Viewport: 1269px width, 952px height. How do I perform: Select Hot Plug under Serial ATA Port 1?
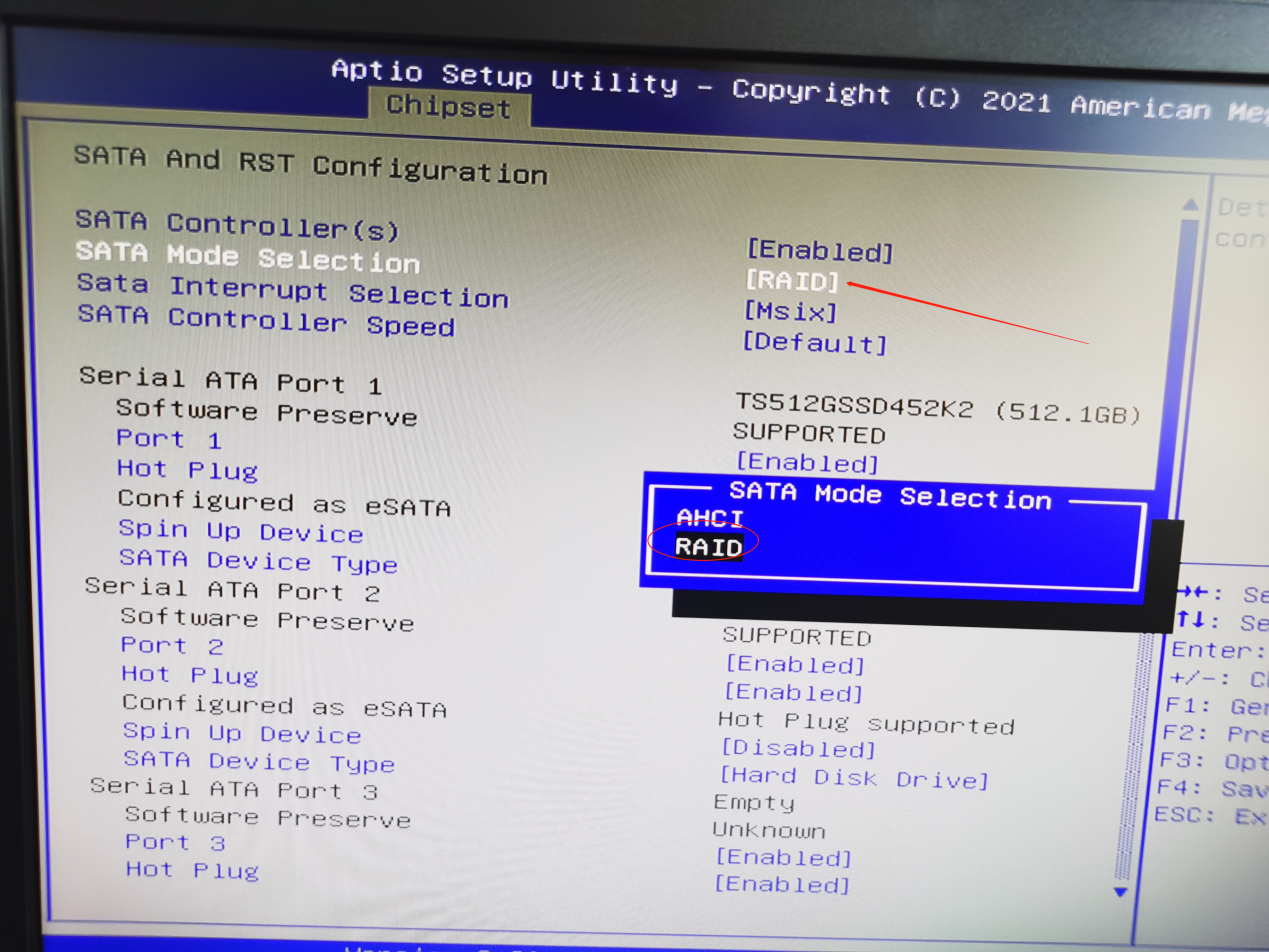[x=187, y=469]
